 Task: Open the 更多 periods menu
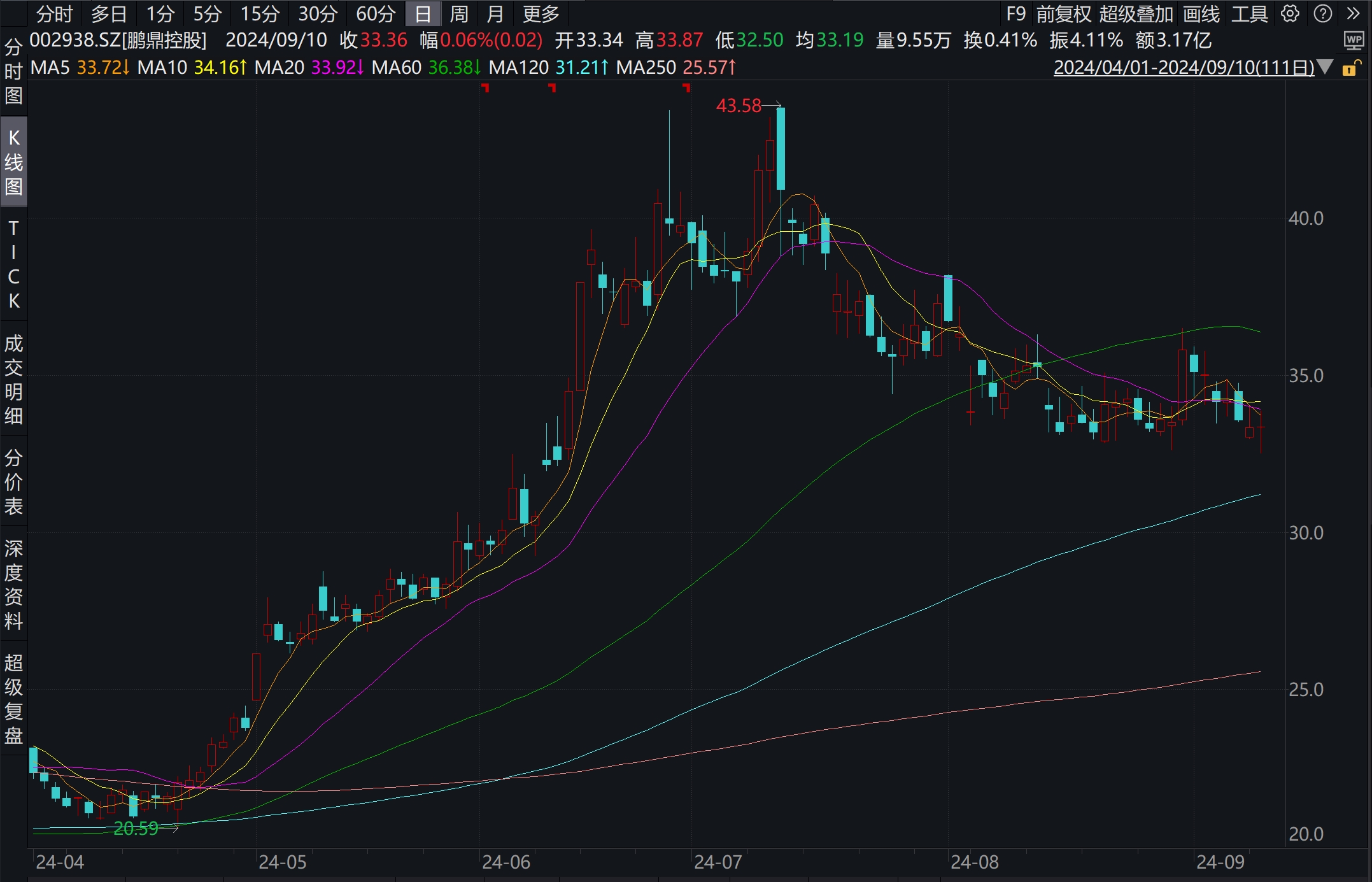541,13
